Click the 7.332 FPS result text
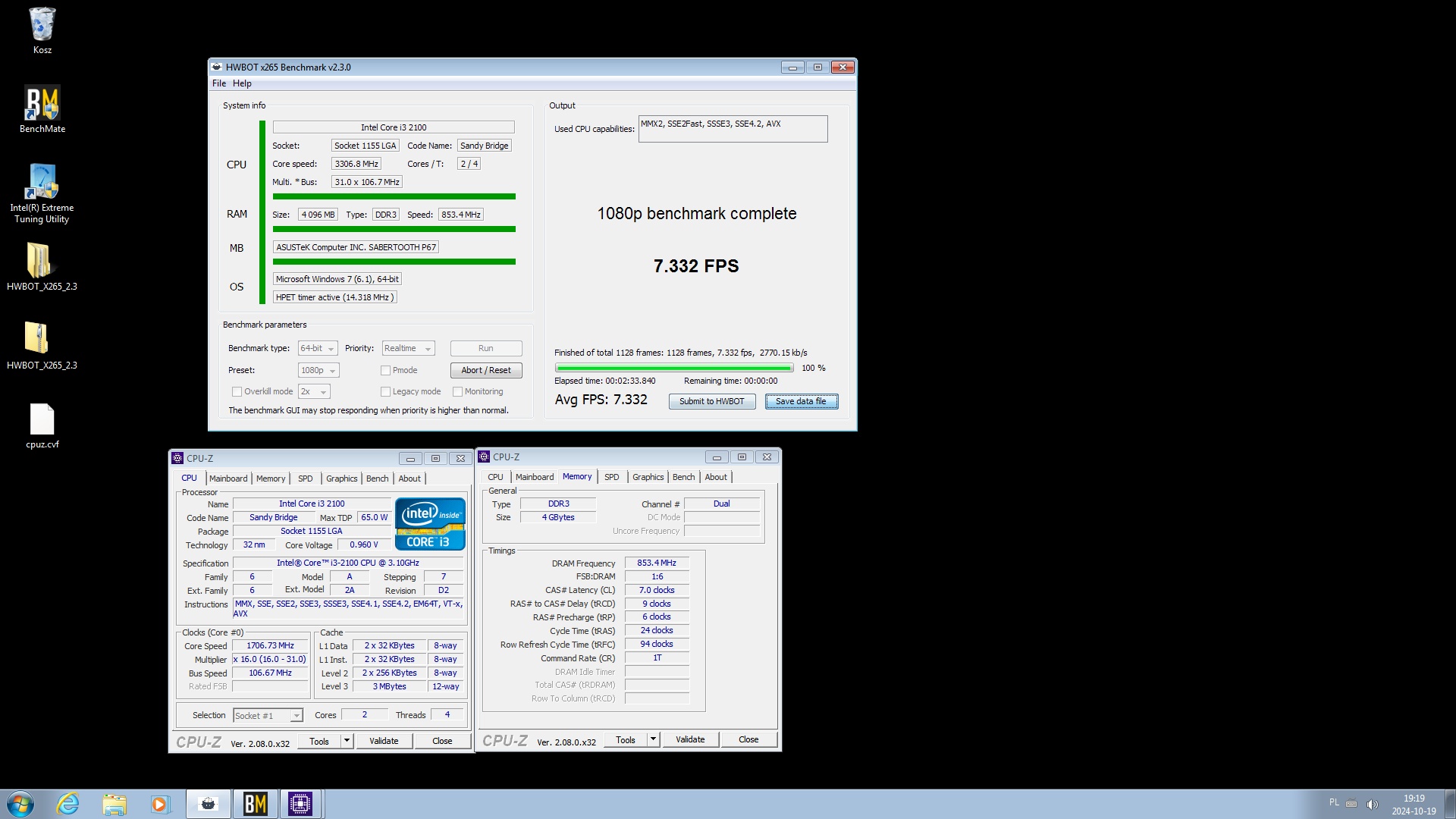 point(696,266)
